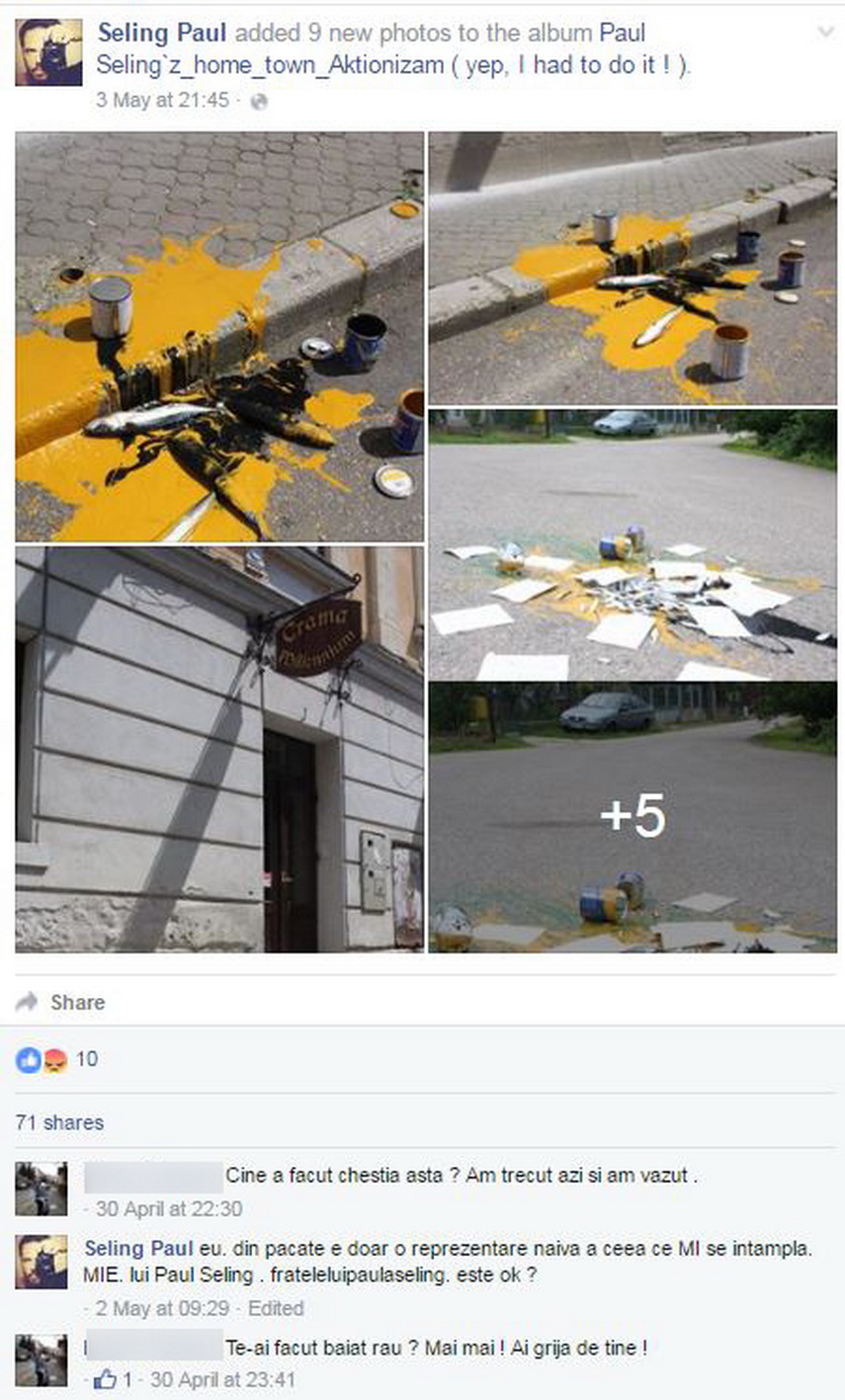Open the post options chevron at top right
Screen dimensions: 845x1400
pyautogui.click(x=825, y=33)
